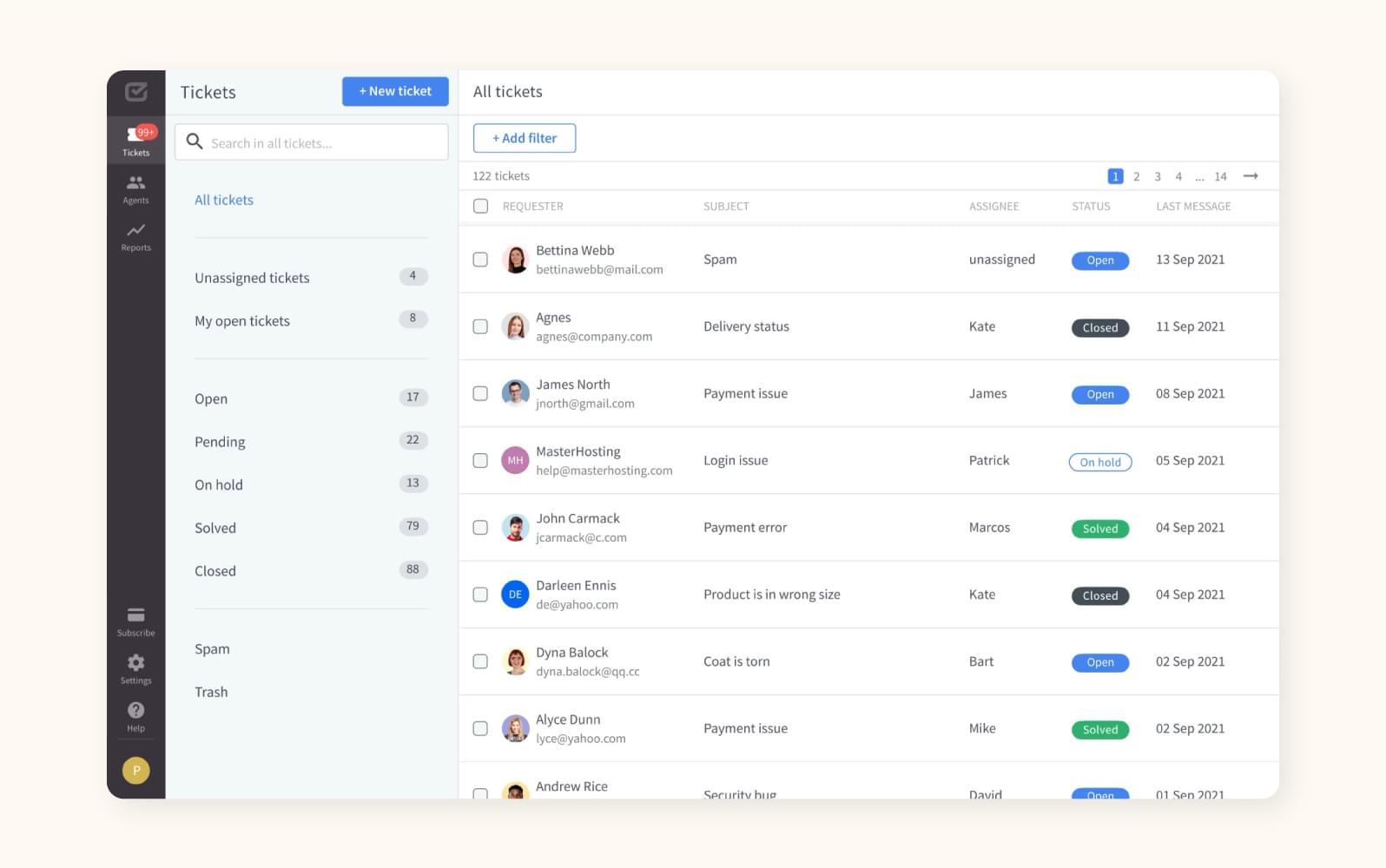
Task: Sort by the LAST MESSAGE column header
Action: click(x=1193, y=207)
